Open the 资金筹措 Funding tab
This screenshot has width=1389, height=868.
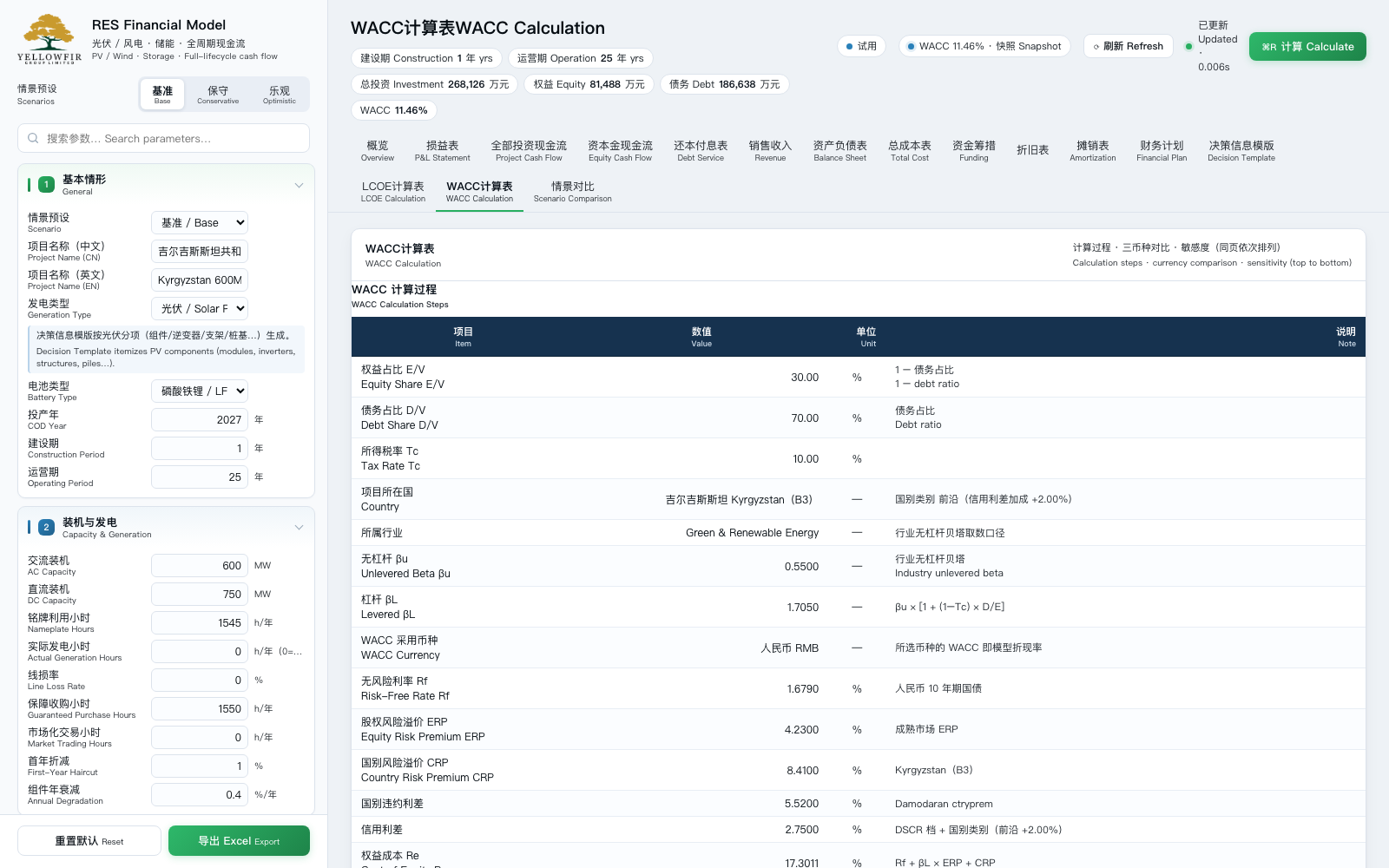point(974,151)
